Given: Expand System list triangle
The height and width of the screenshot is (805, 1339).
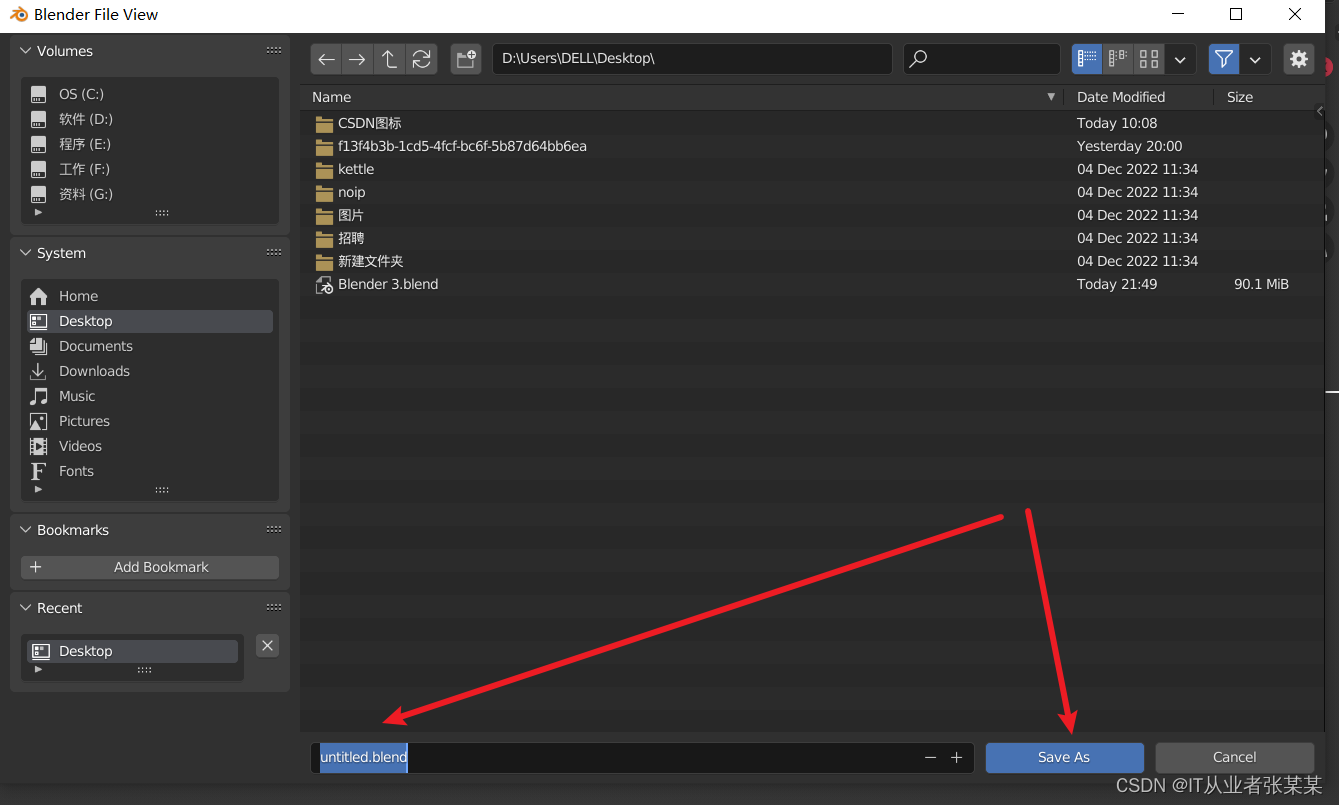Looking at the screenshot, I should [x=39, y=489].
